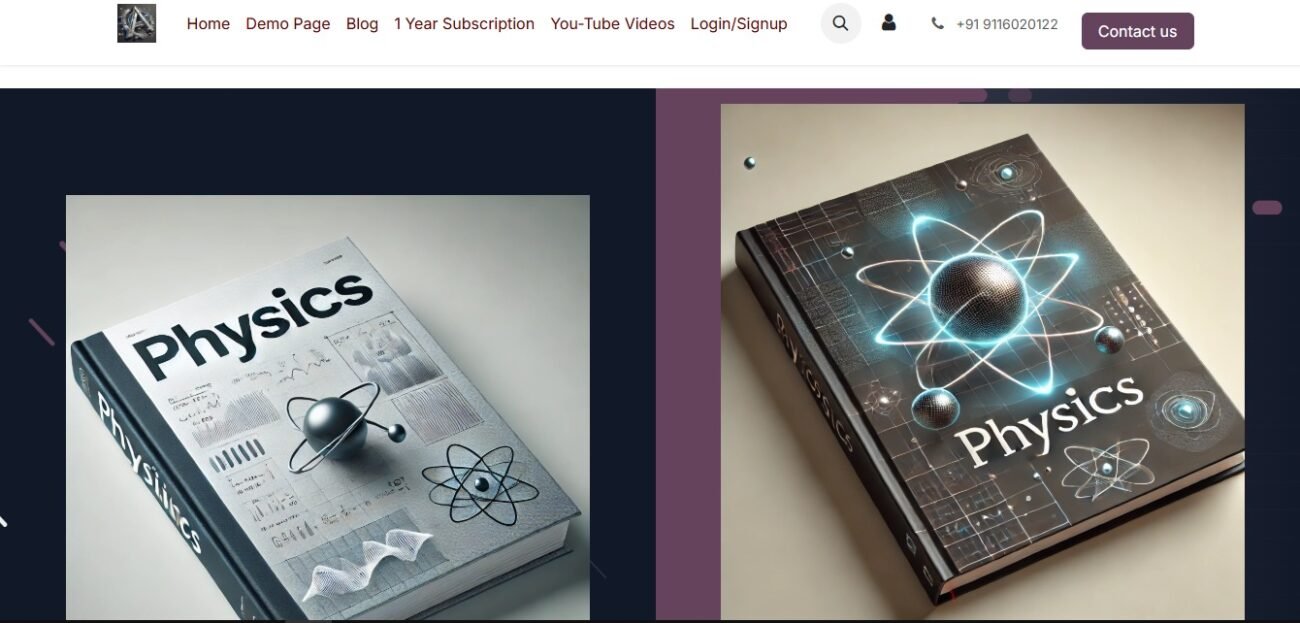This screenshot has height=623, width=1300.
Task: Go to the Home menu item
Action: click(x=208, y=24)
